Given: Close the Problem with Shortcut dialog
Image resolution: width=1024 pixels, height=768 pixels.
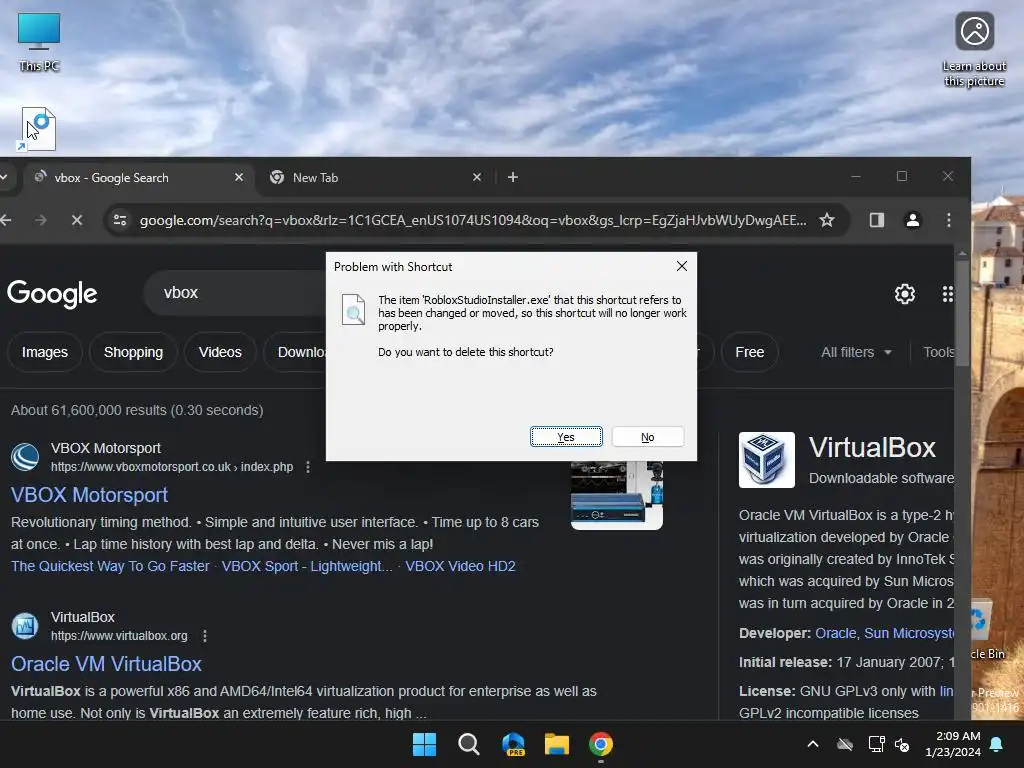Looking at the screenshot, I should 682,266.
